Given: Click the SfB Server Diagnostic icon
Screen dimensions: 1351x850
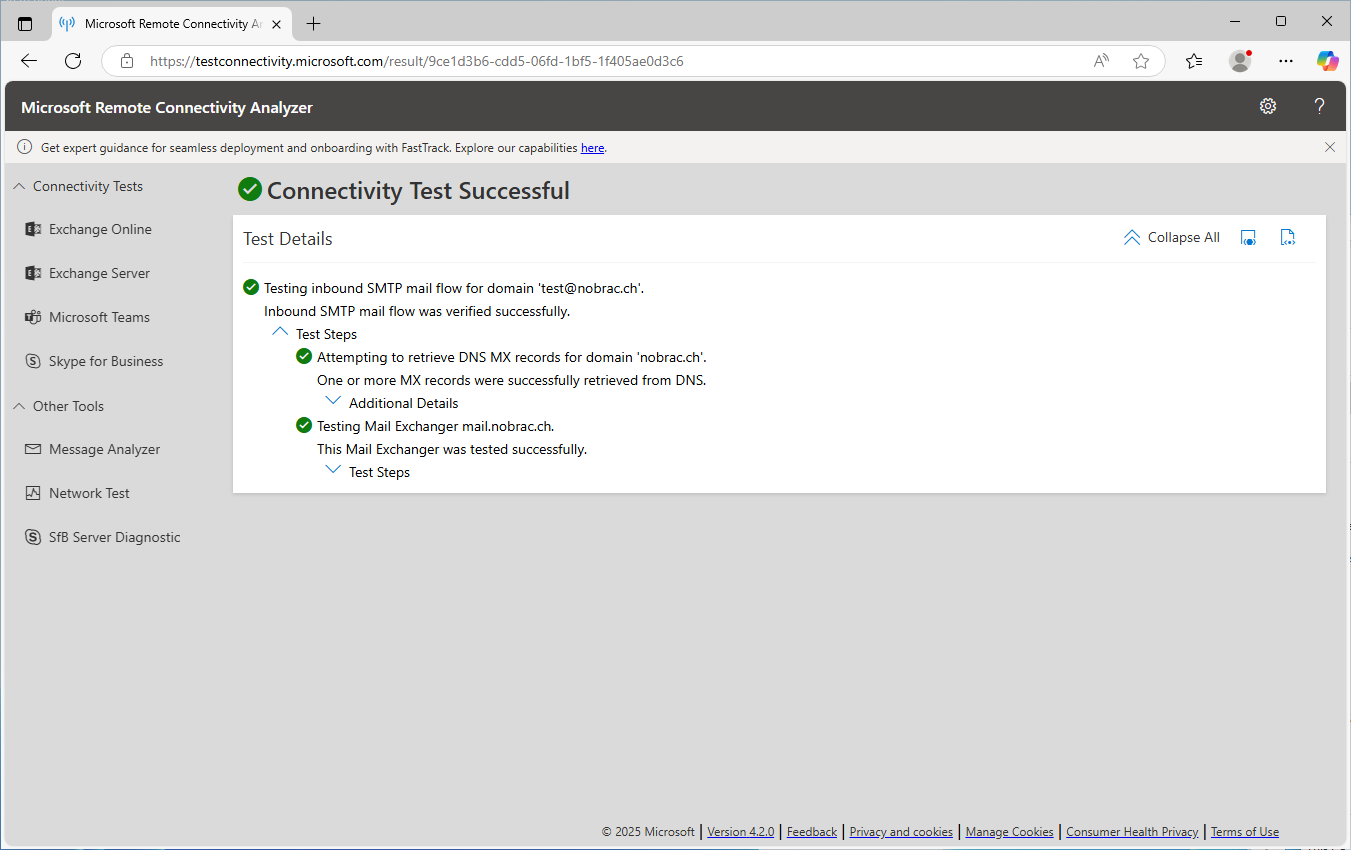Looking at the screenshot, I should (x=33, y=537).
